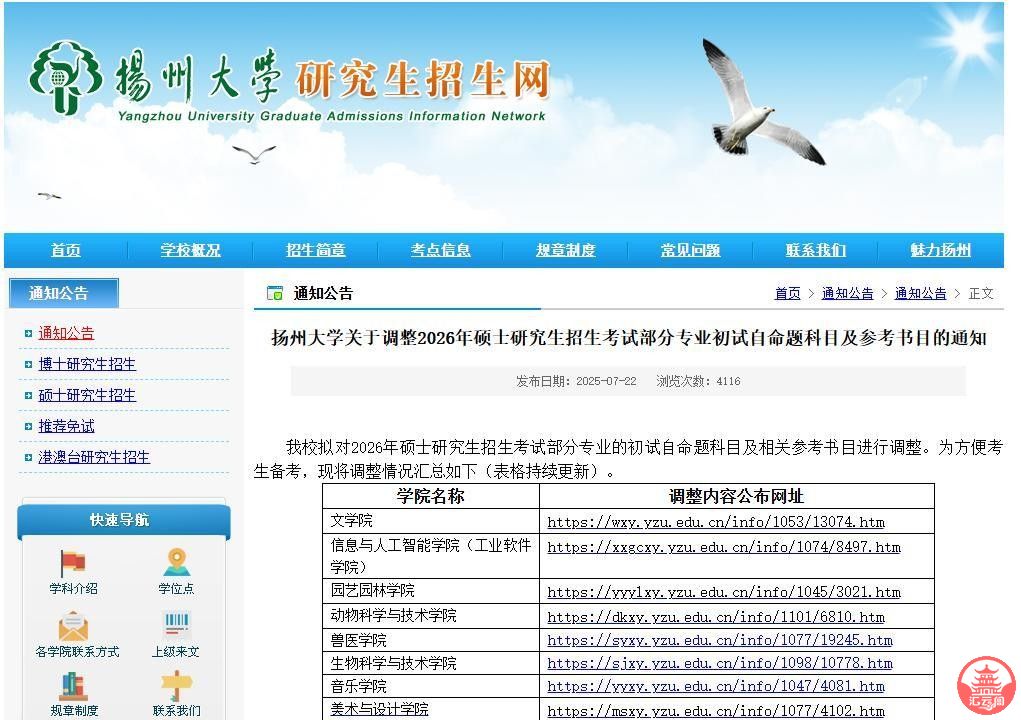1021x720 pixels.
Task: Click bullet icon beside 港澳台研究生招生
Action: click(28, 458)
